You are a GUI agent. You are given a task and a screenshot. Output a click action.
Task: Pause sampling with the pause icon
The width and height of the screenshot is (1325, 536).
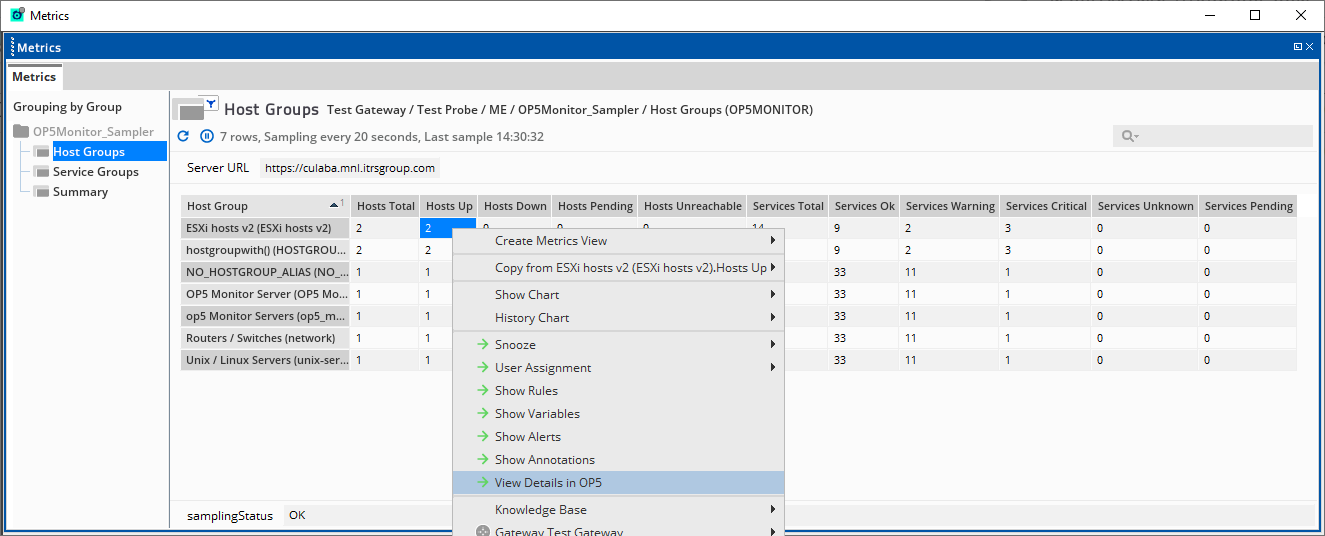click(x=207, y=136)
